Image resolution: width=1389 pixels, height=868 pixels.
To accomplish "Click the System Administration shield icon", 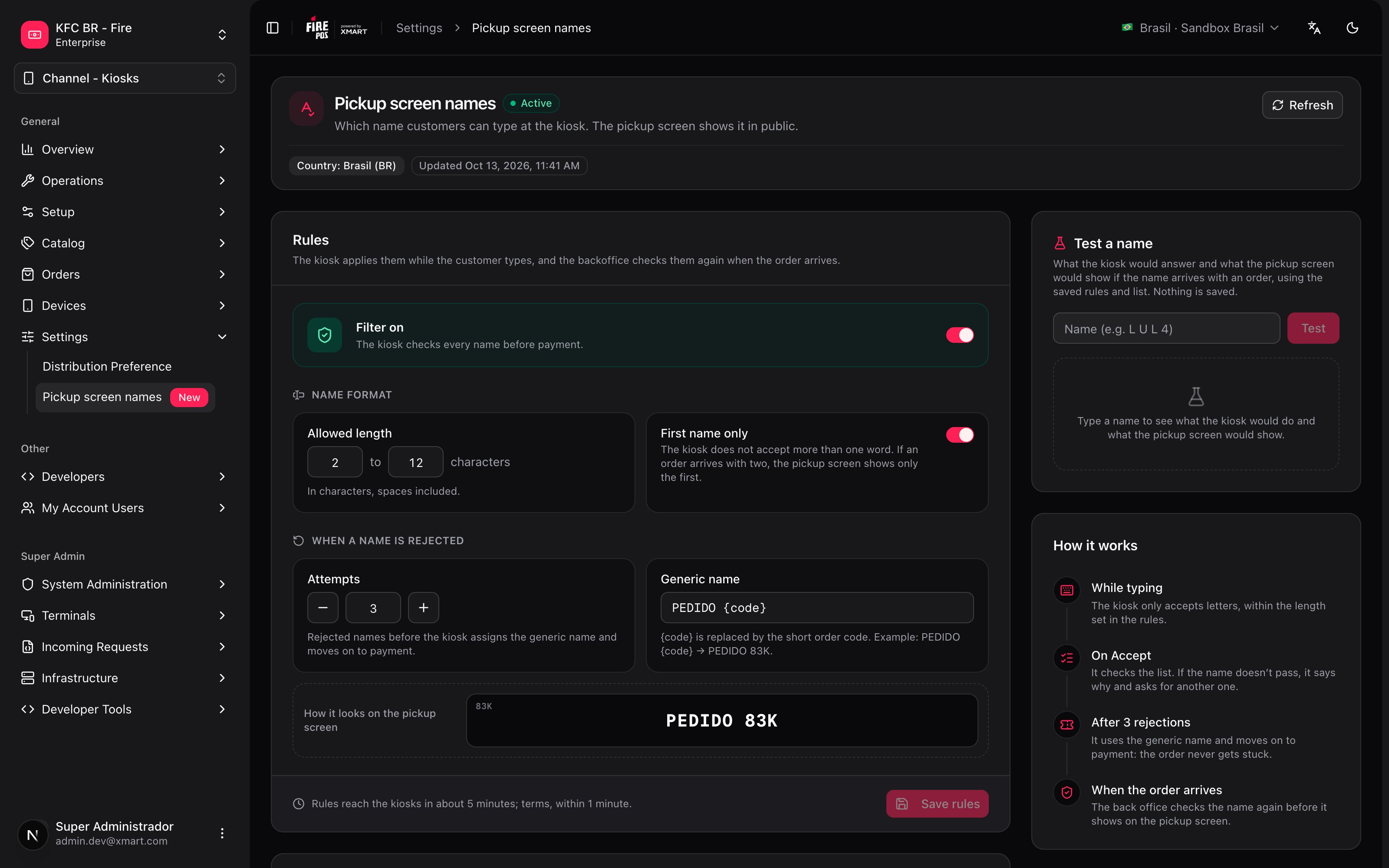I will [27, 584].
